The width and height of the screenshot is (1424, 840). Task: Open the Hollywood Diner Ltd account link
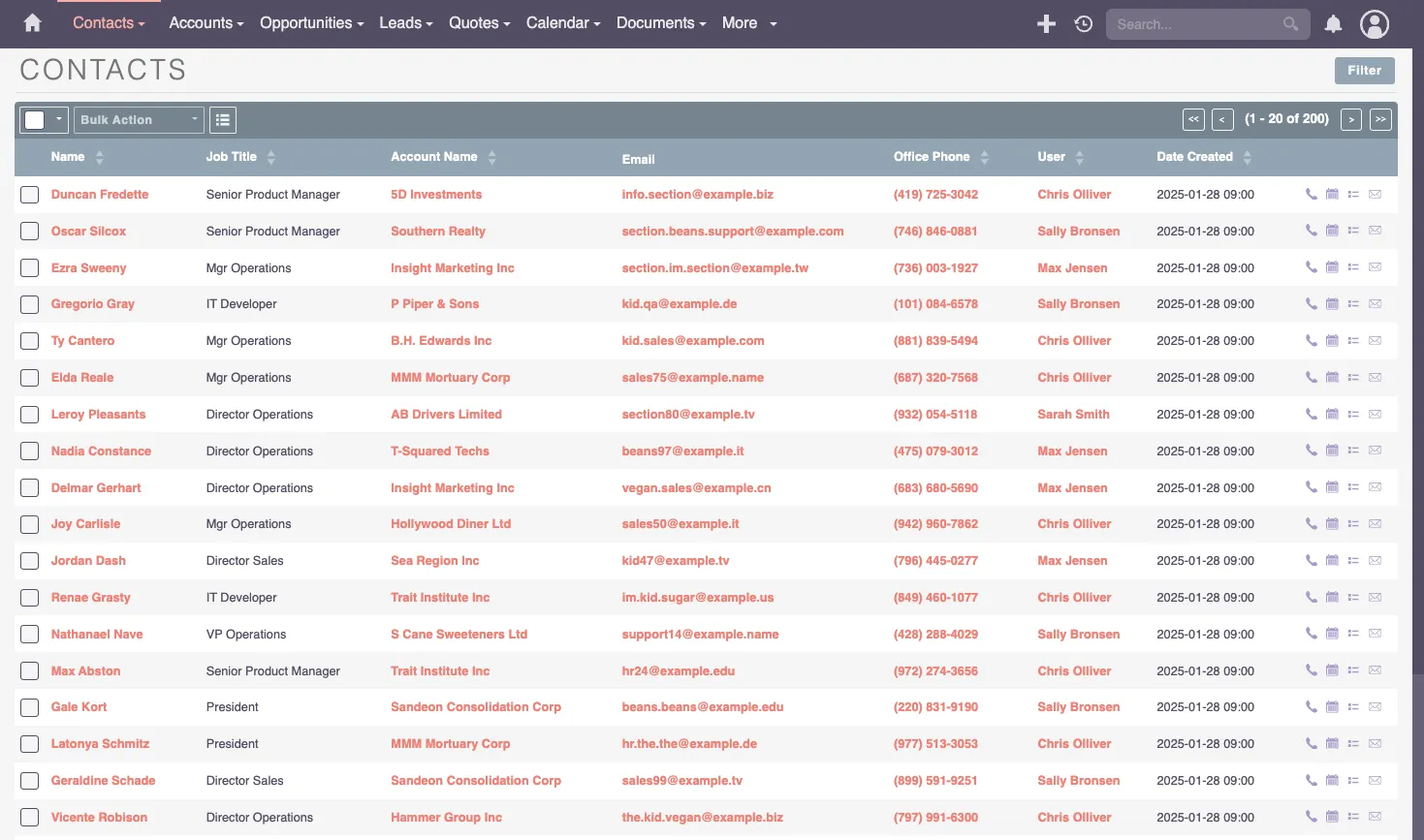[x=450, y=524]
